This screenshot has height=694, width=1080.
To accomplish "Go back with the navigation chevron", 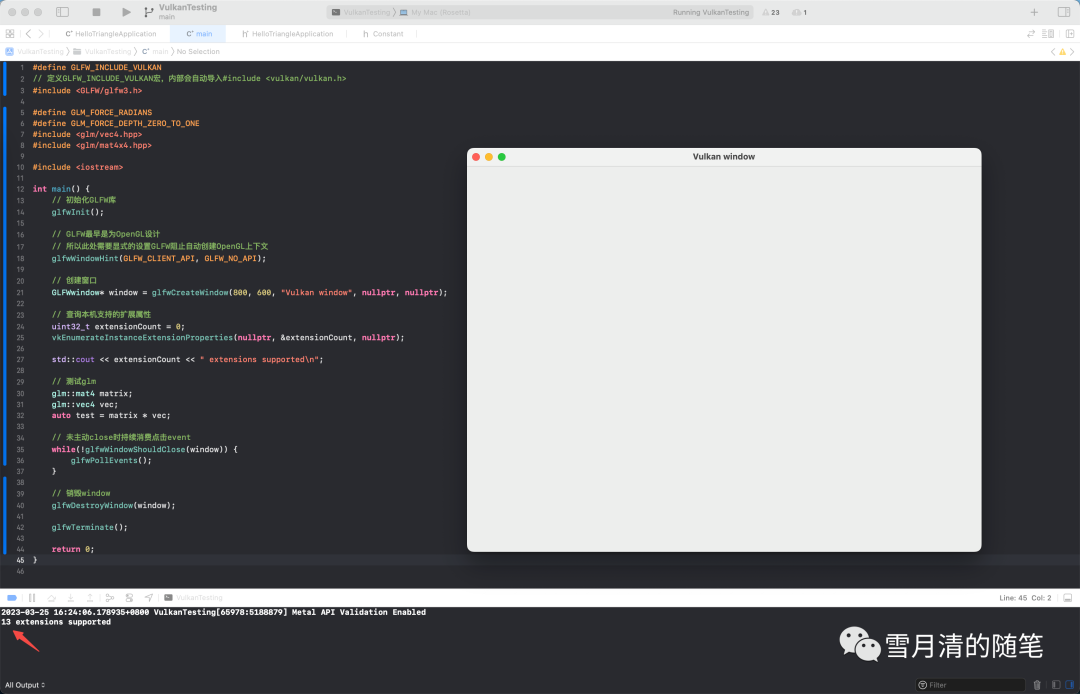I will [28, 33].
